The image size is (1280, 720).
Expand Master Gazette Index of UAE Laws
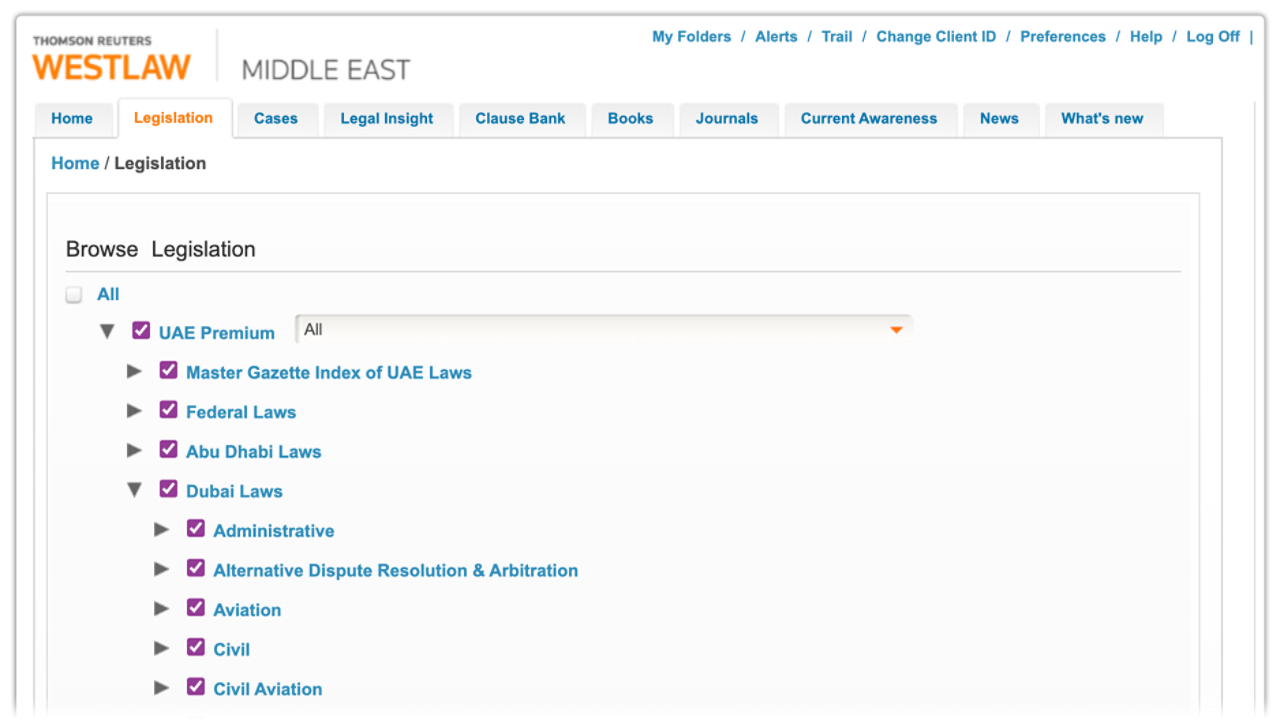(134, 372)
